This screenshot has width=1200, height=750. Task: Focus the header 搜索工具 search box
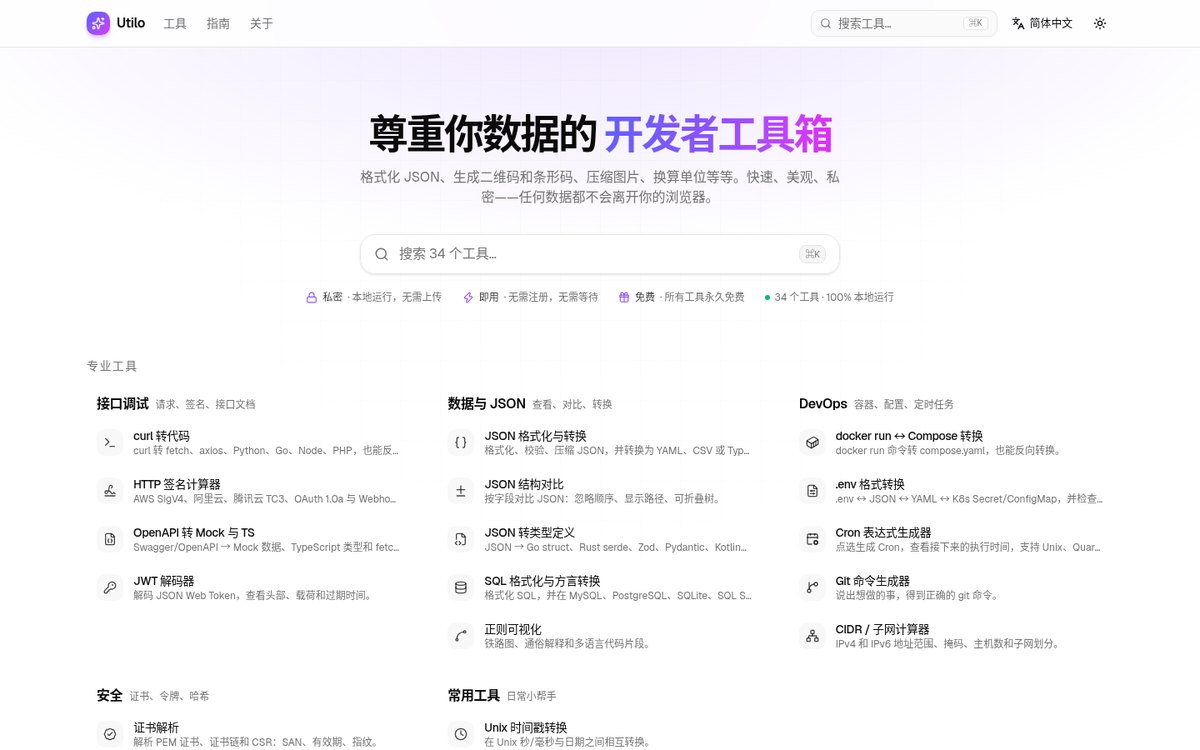[904, 23]
